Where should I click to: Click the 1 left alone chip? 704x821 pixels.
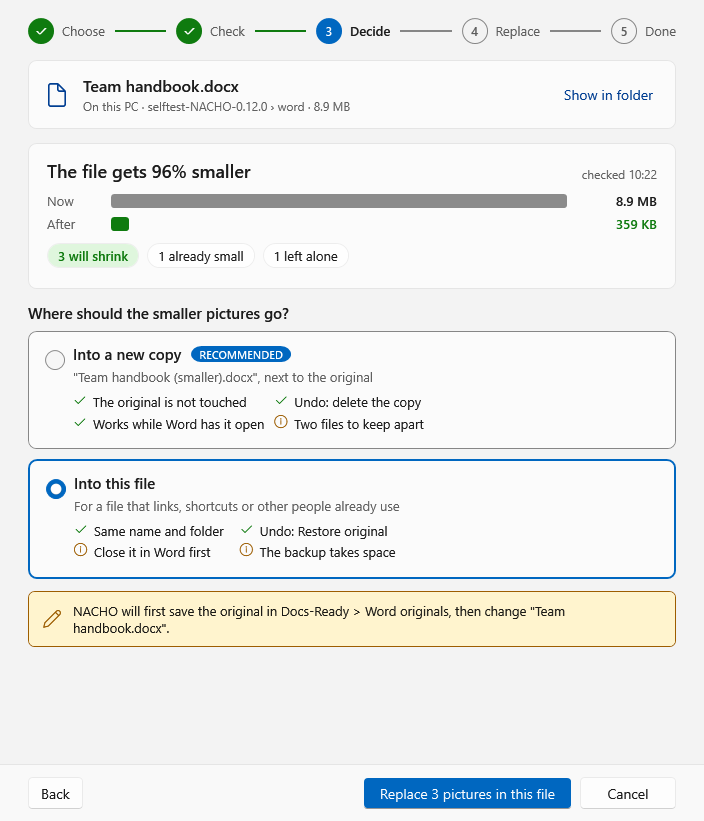(x=306, y=256)
